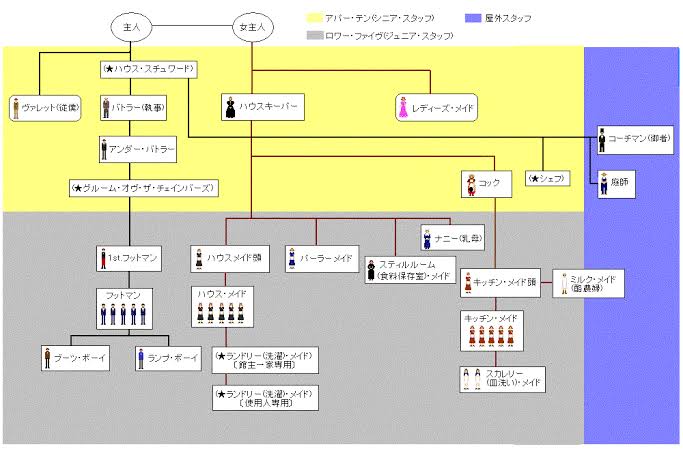Click the グルーム・オヴ・ザ・チェインバーズ box
This screenshot has height=449, width=683.
tap(143, 188)
